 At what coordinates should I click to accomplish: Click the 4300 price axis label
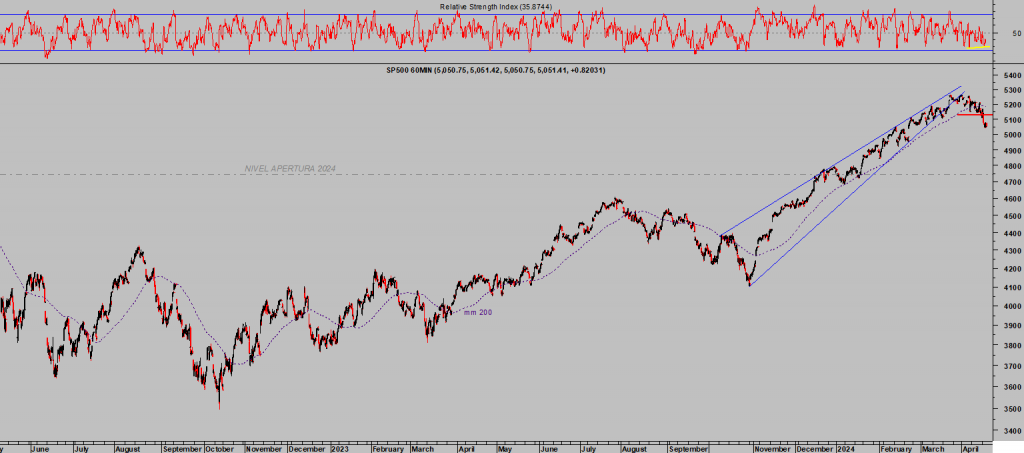pos(1011,251)
